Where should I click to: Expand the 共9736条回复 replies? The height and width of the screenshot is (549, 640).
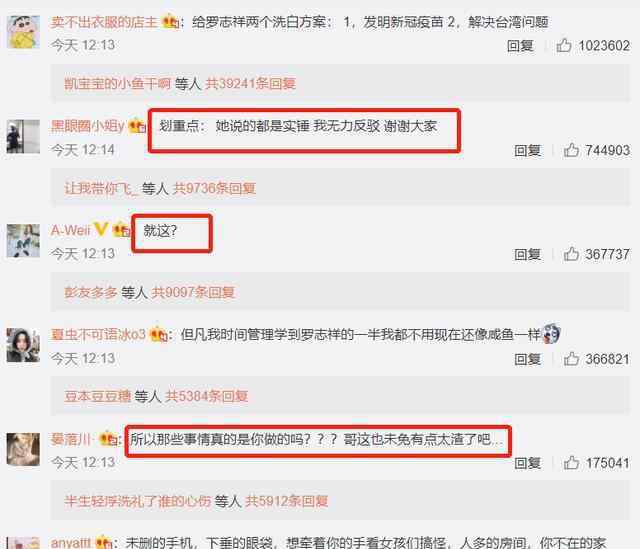(214, 188)
